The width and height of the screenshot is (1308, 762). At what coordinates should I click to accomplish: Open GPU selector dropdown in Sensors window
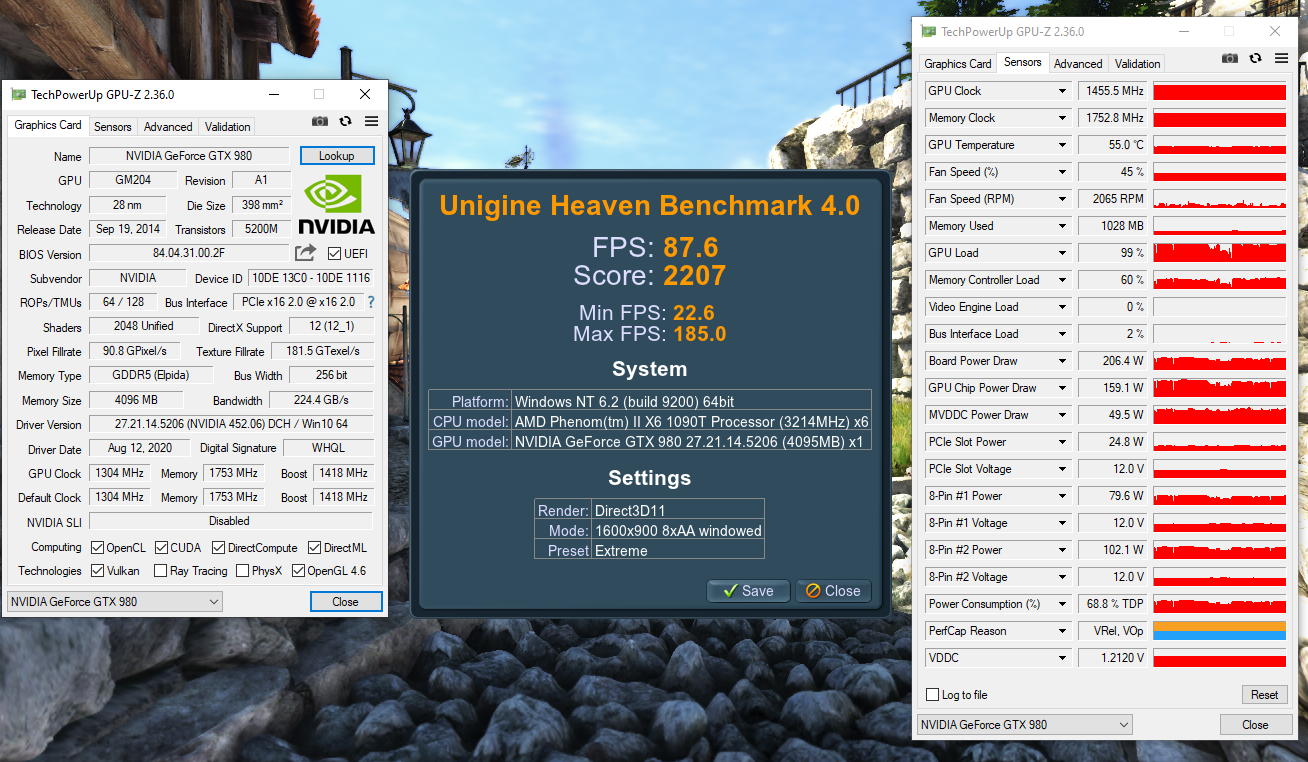point(1025,725)
